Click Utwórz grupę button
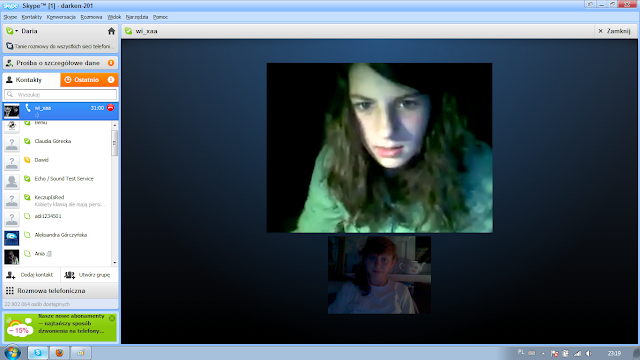This screenshot has height=360, width=640. pos(89,275)
